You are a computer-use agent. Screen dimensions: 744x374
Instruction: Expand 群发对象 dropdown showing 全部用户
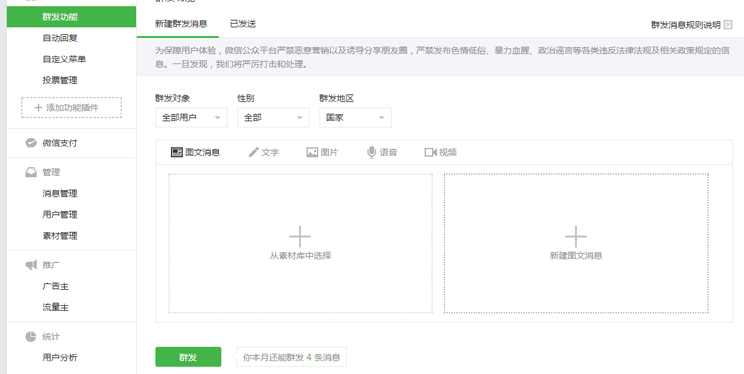point(191,118)
